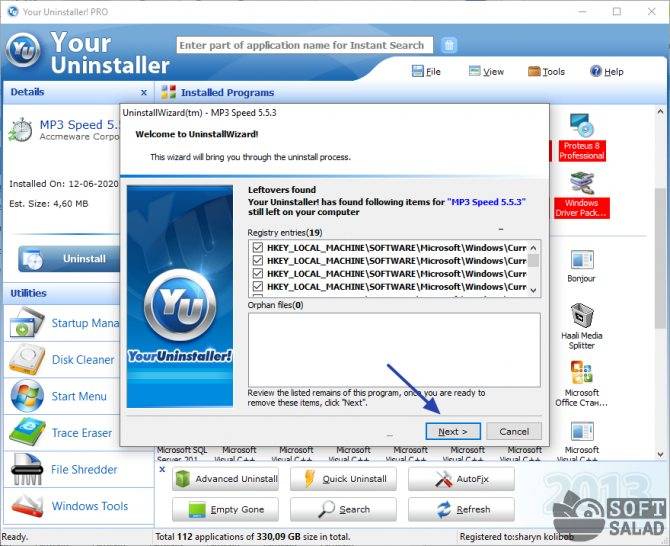Viewport: 670px width, 546px height.
Task: Open File Shredder utility
Action: tap(79, 470)
